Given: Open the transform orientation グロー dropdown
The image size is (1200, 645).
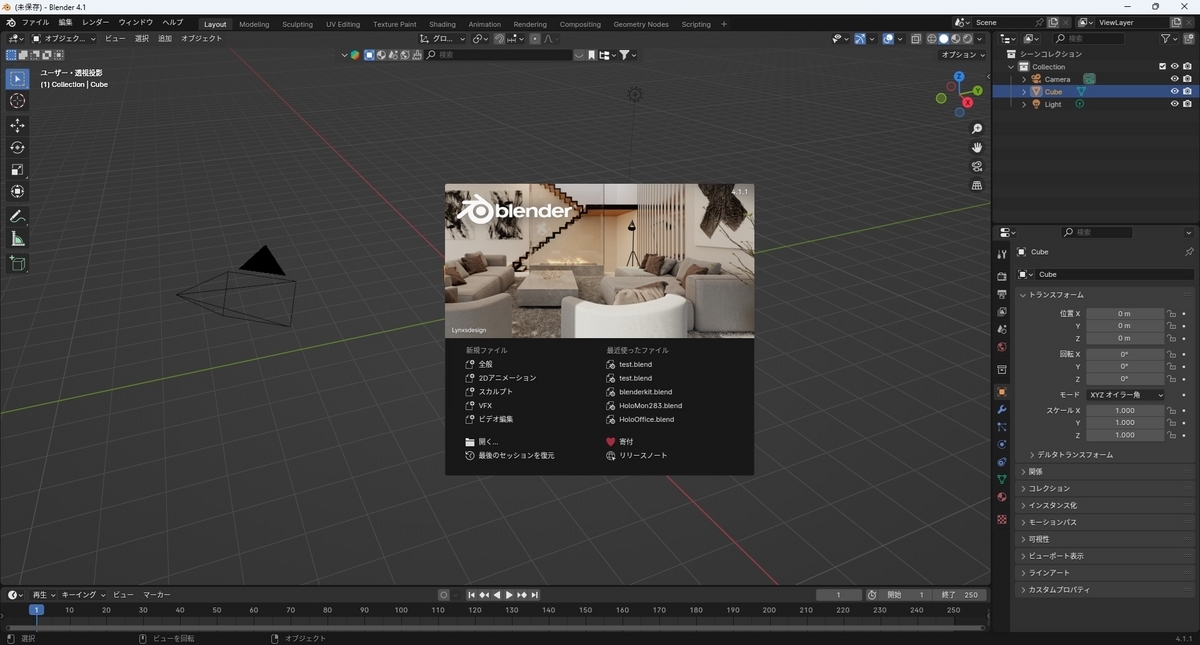Looking at the screenshot, I should pyautogui.click(x=442, y=39).
